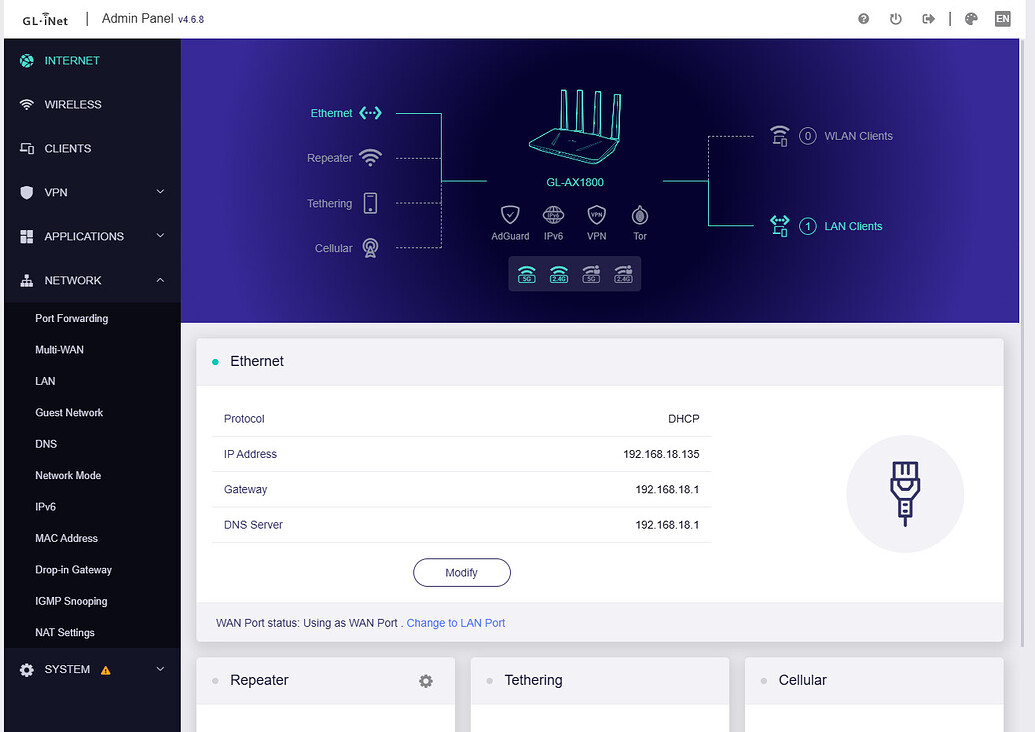Click the logout icon in header

point(928,18)
